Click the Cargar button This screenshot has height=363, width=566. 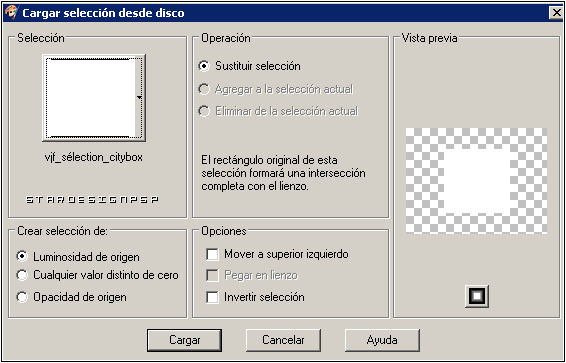184,340
